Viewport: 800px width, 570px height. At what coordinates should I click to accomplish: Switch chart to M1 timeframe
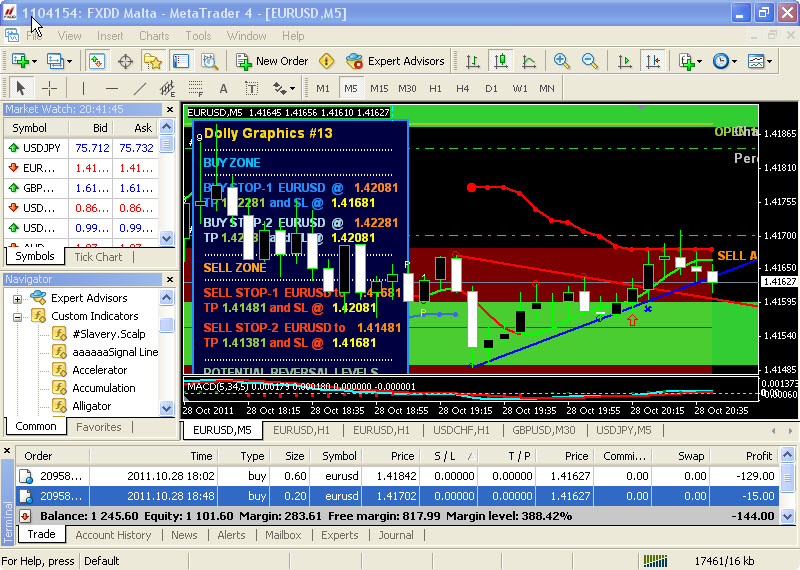click(x=322, y=88)
